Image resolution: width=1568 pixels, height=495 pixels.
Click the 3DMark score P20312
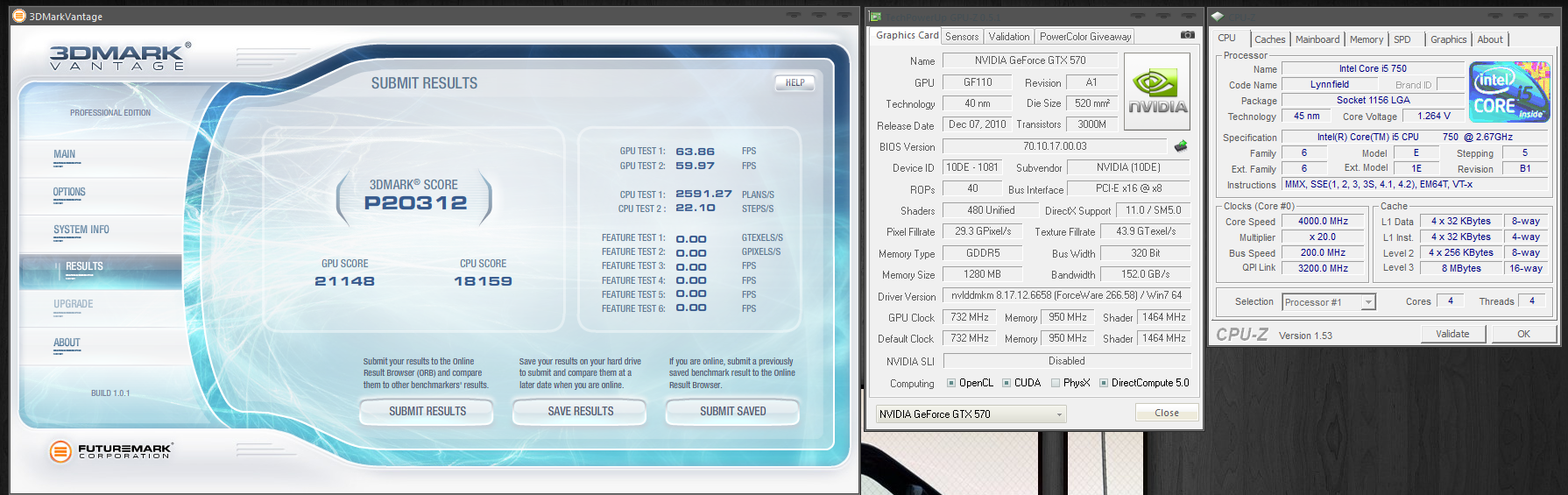(415, 203)
